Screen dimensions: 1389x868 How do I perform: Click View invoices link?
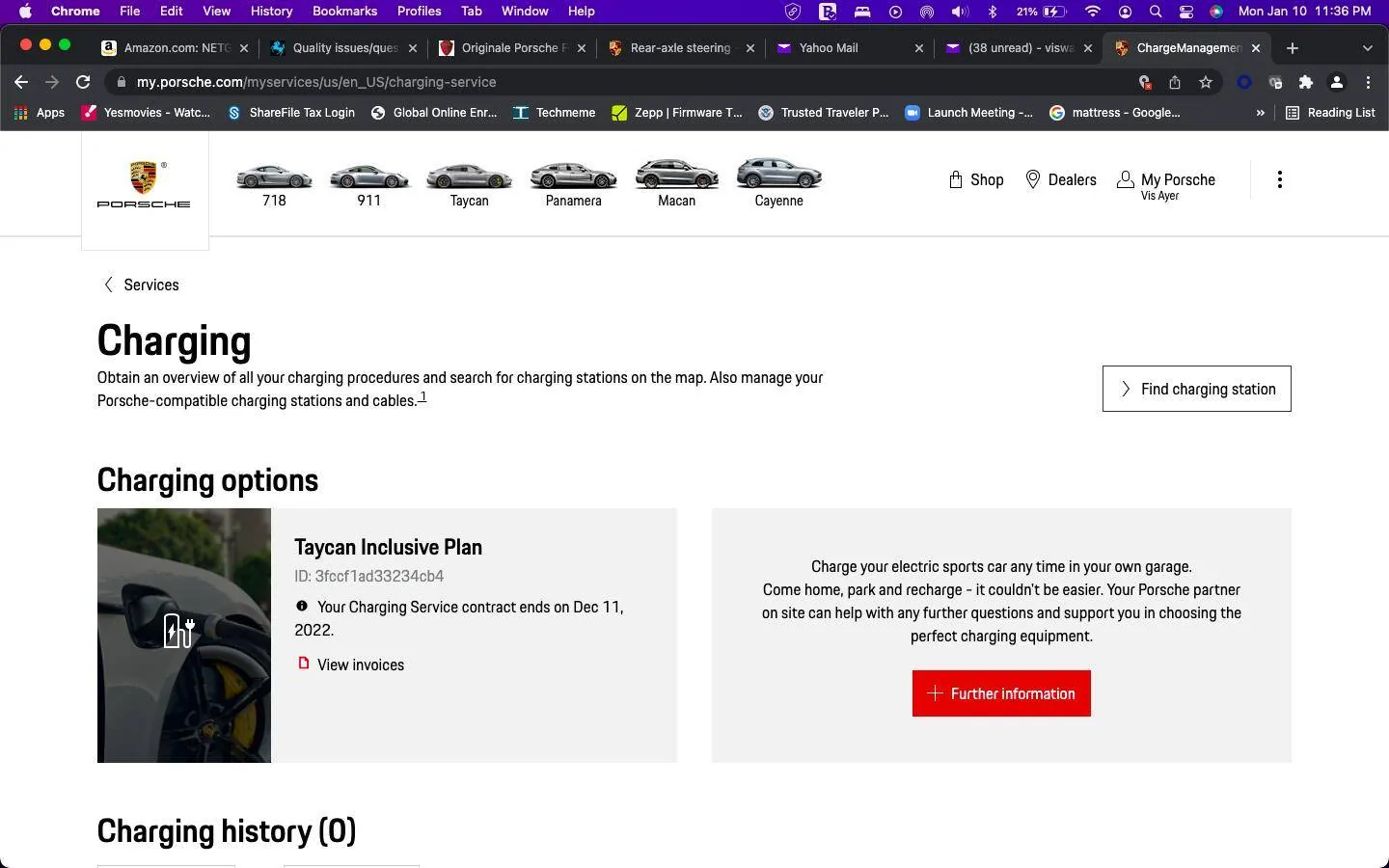[x=351, y=665]
